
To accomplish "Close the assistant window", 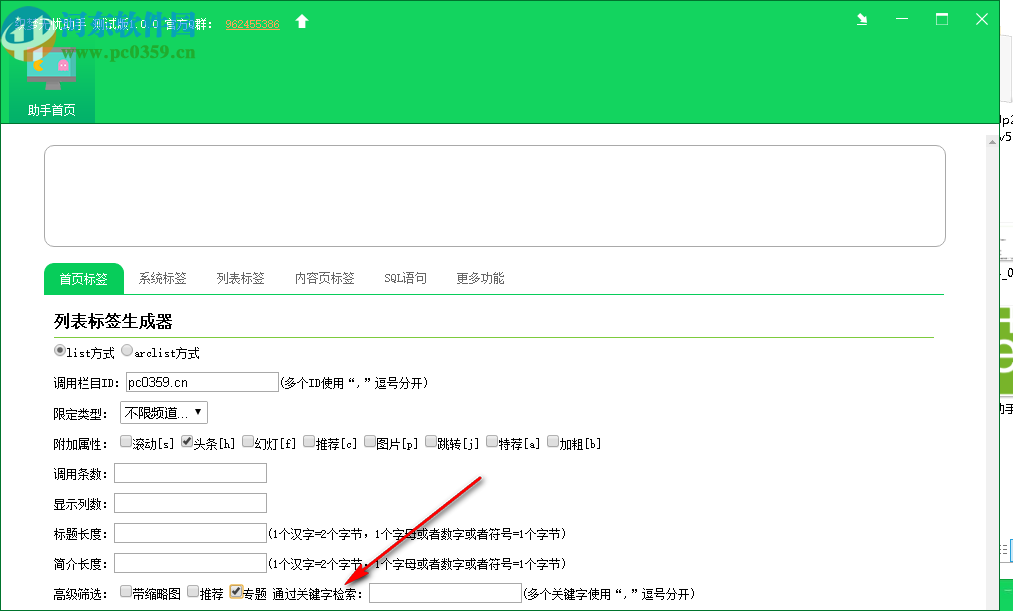I will pos(982,19).
